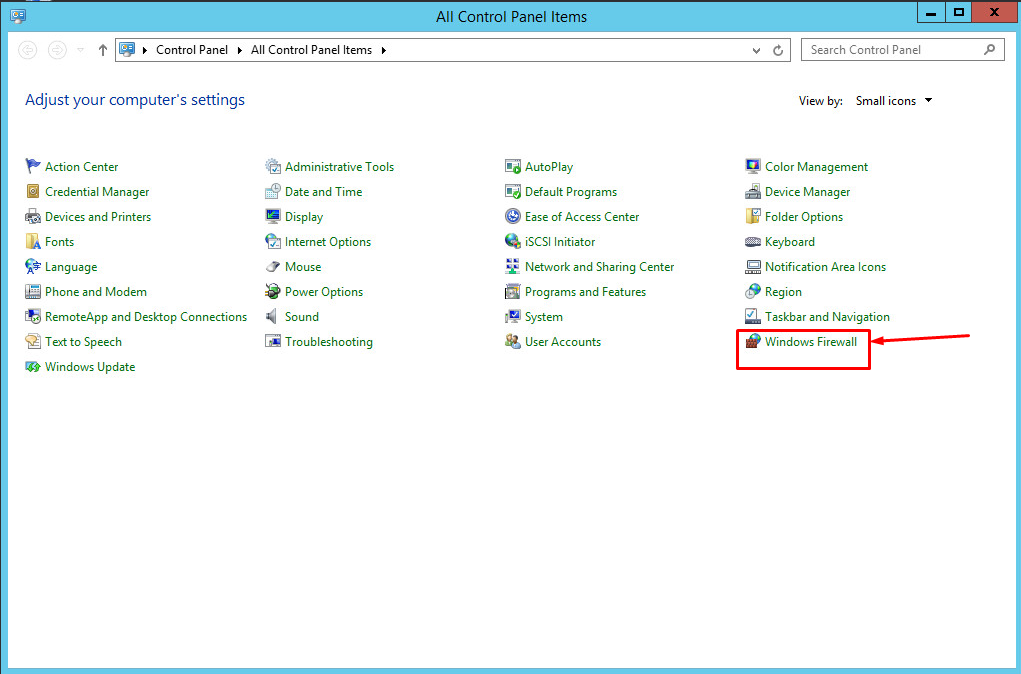Click the Device Manager icon
Viewport: 1021px width, 674px height.
click(753, 191)
